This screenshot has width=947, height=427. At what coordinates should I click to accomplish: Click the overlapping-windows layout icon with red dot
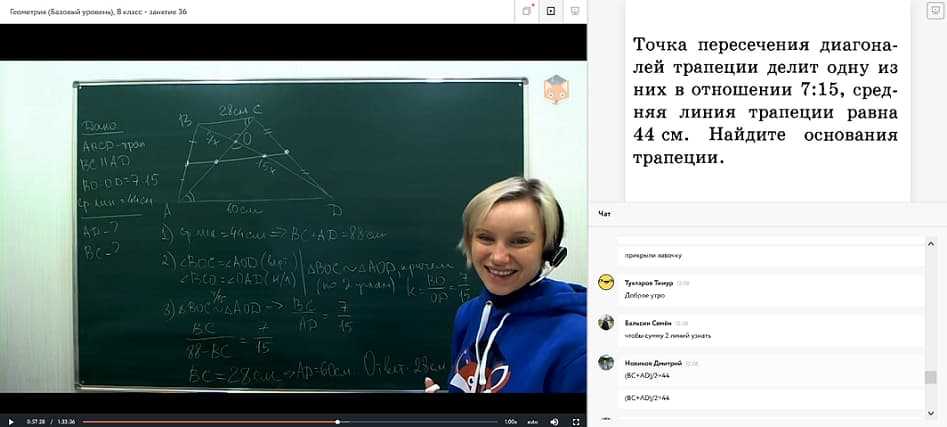527,11
